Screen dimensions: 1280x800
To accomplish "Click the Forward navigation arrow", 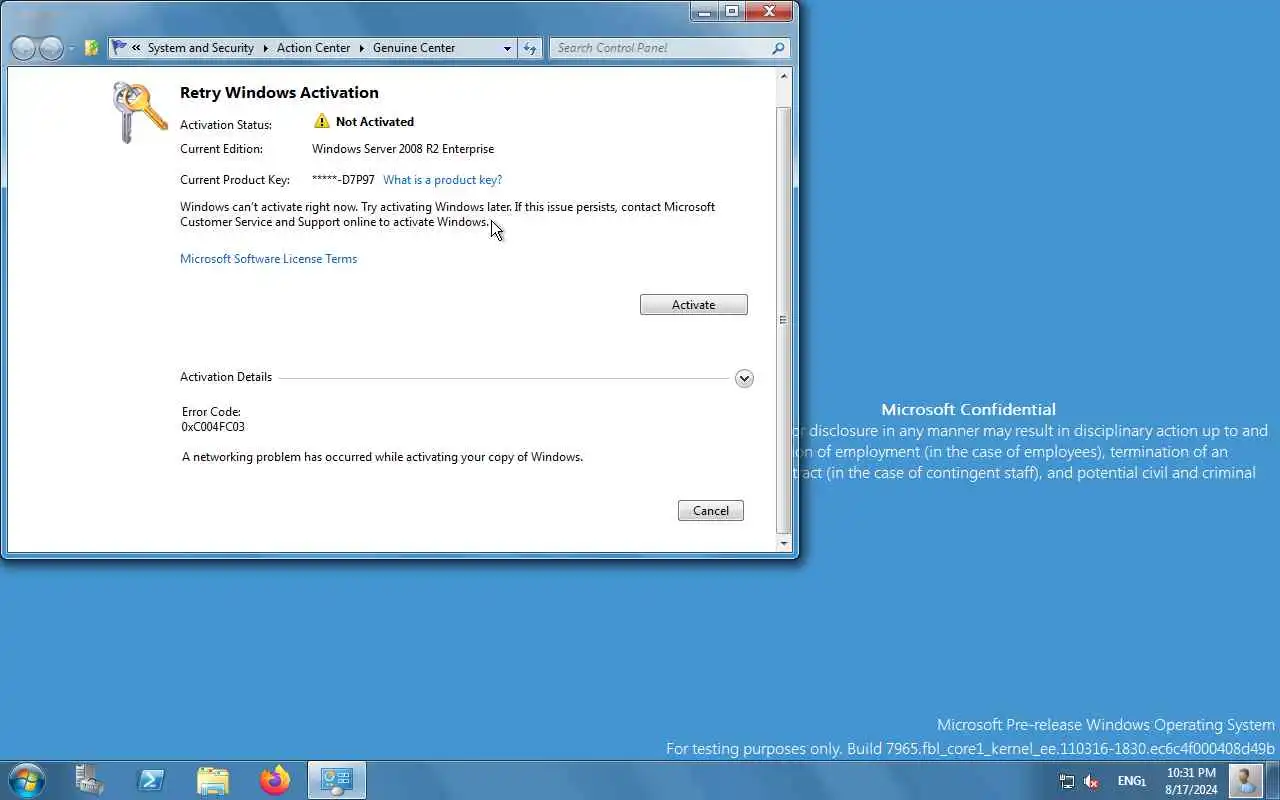I will point(51,48).
